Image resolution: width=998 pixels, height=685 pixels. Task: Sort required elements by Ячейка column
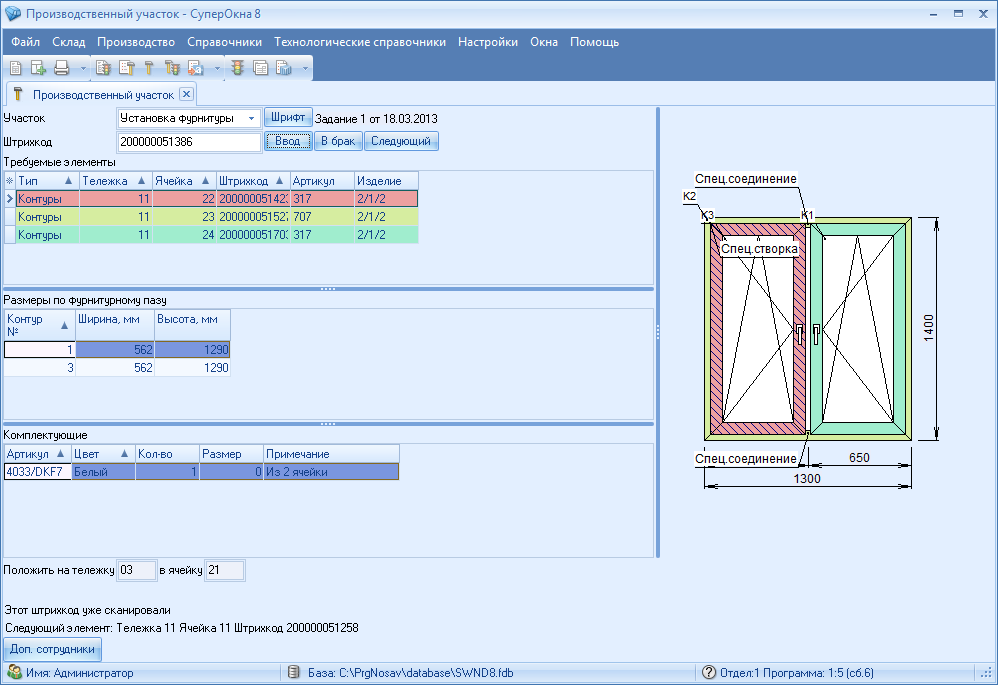[x=184, y=181]
